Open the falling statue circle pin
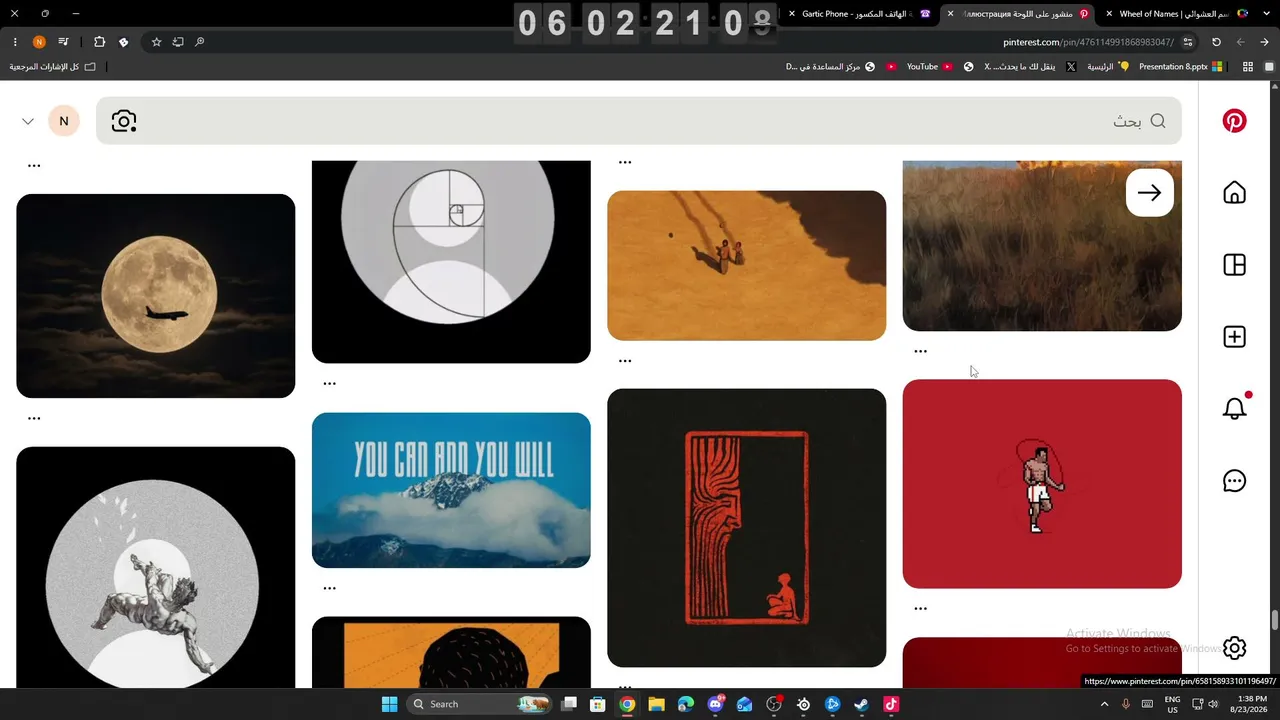1280x720 pixels. pyautogui.click(x=156, y=567)
